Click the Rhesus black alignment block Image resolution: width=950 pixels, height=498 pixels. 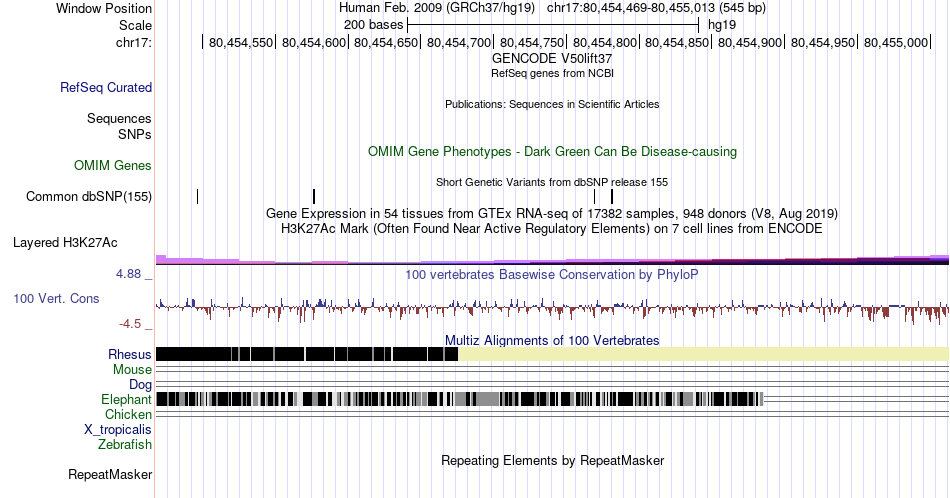307,354
